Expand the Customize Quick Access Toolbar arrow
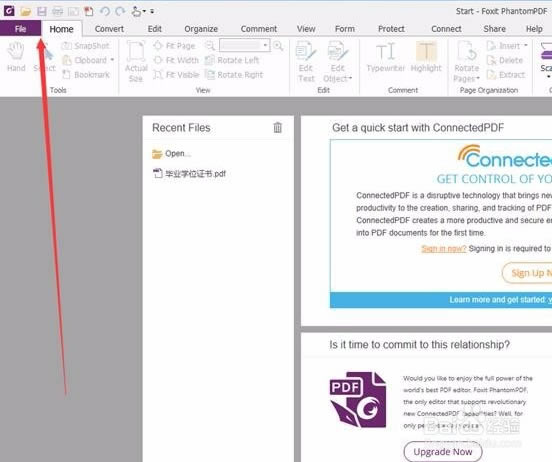The width and height of the screenshot is (552, 462). 152,12
